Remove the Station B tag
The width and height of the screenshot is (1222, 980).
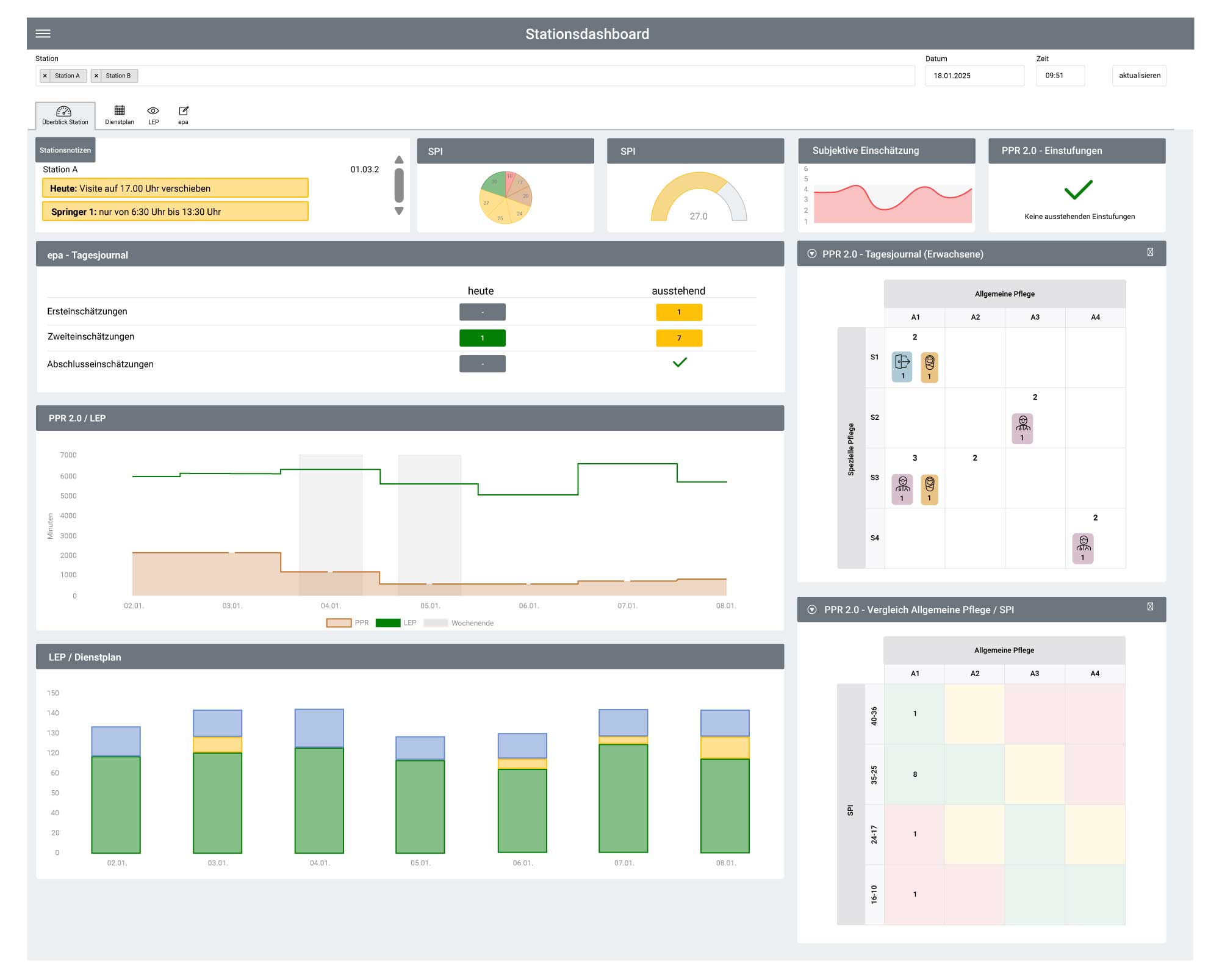point(96,76)
